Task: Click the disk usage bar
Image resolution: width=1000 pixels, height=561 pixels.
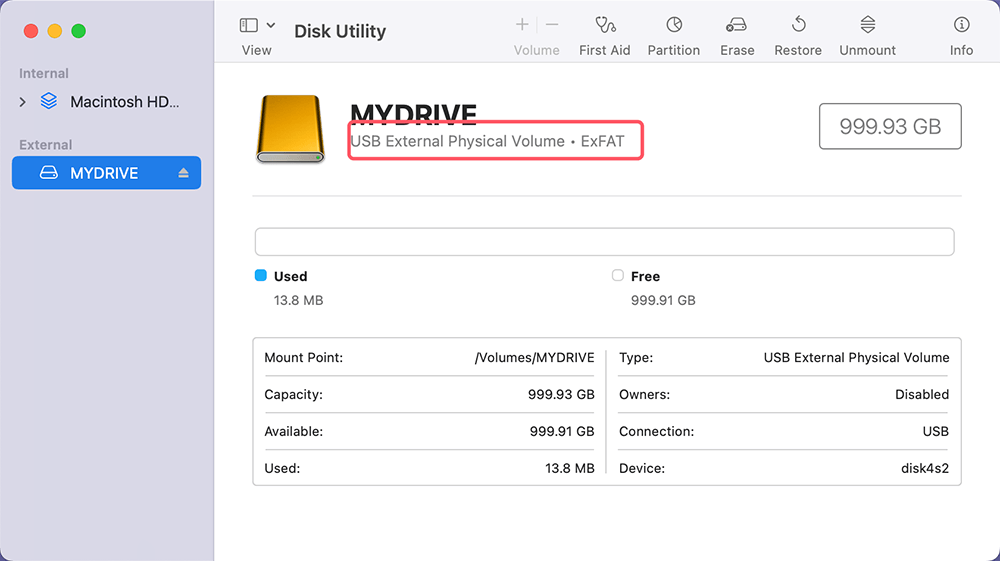Action: 605,242
